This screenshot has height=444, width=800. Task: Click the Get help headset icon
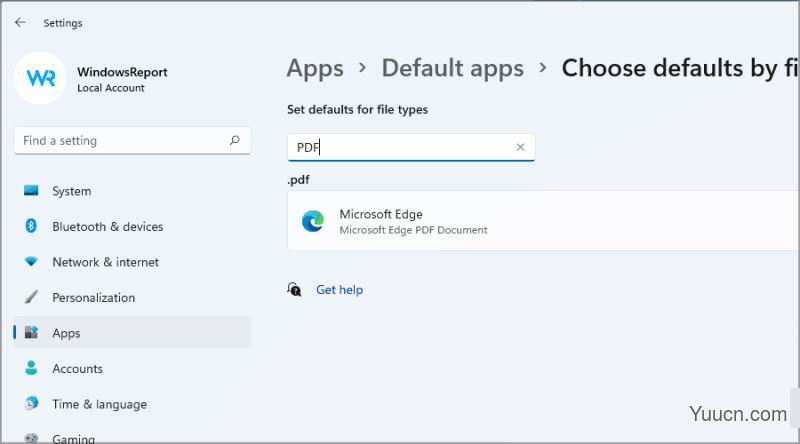[294, 289]
